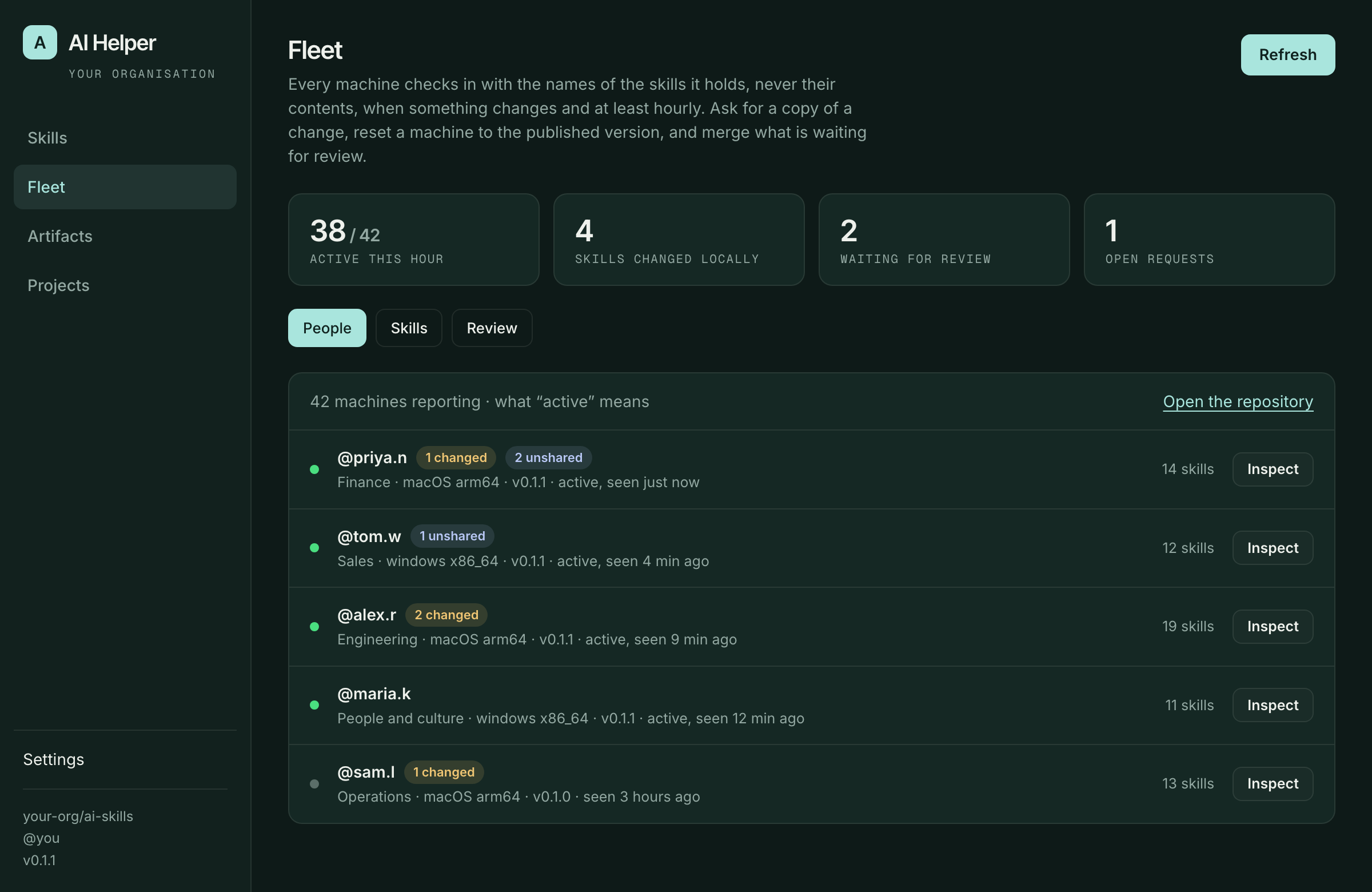This screenshot has height=892, width=1372.
Task: Go to Artifacts in the sidebar
Action: (125, 236)
